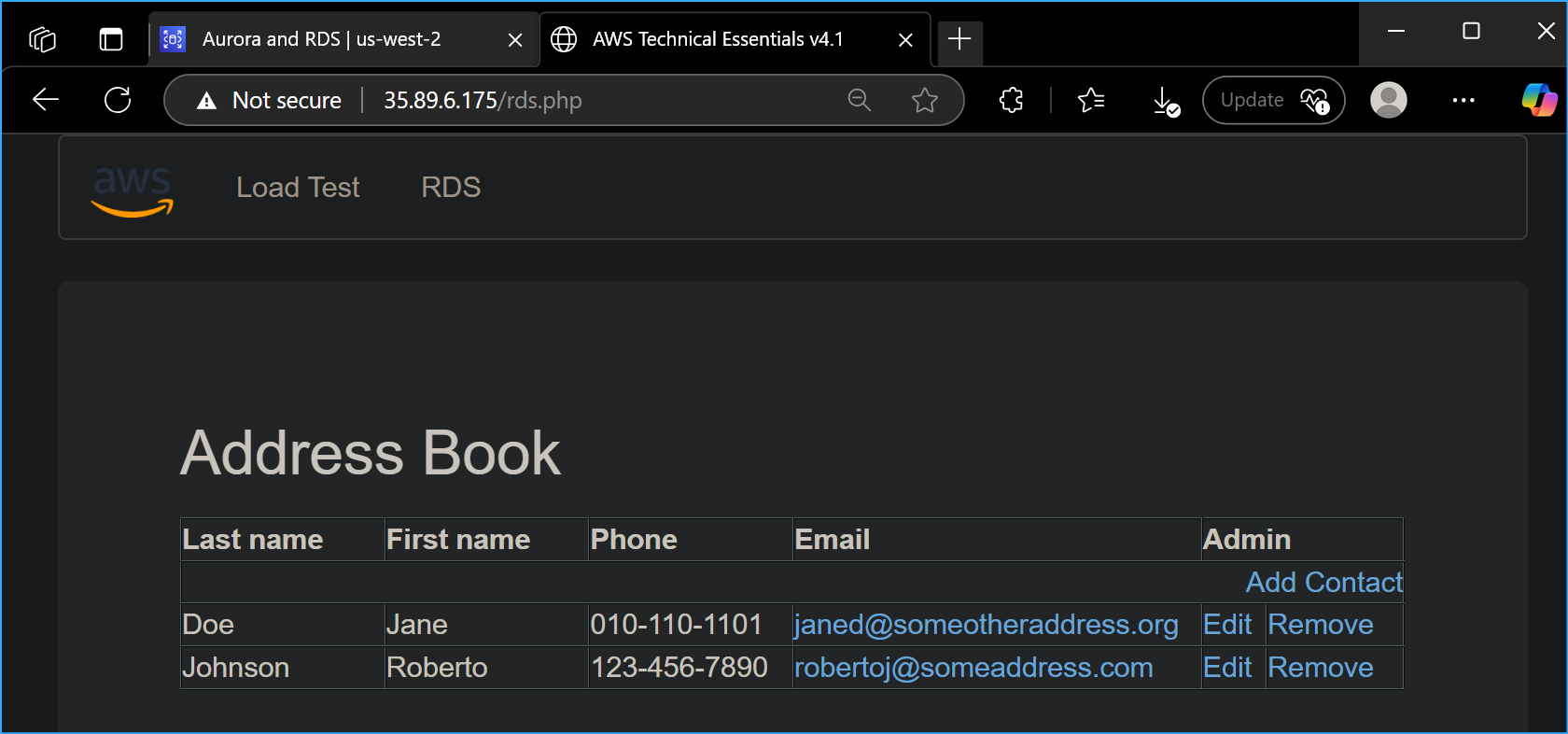Click Add Contact link
This screenshot has height=734, width=1568.
[1324, 583]
